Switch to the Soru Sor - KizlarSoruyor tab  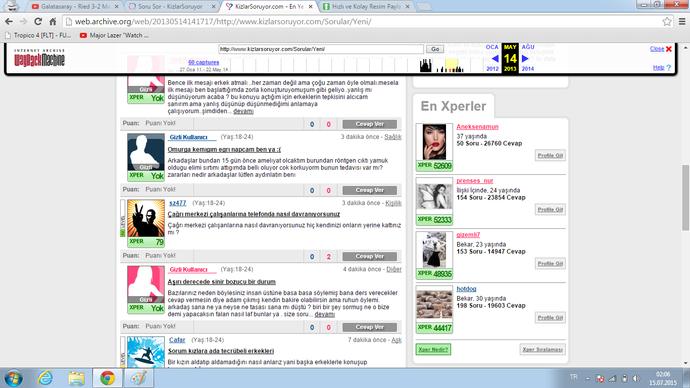[x=170, y=7]
